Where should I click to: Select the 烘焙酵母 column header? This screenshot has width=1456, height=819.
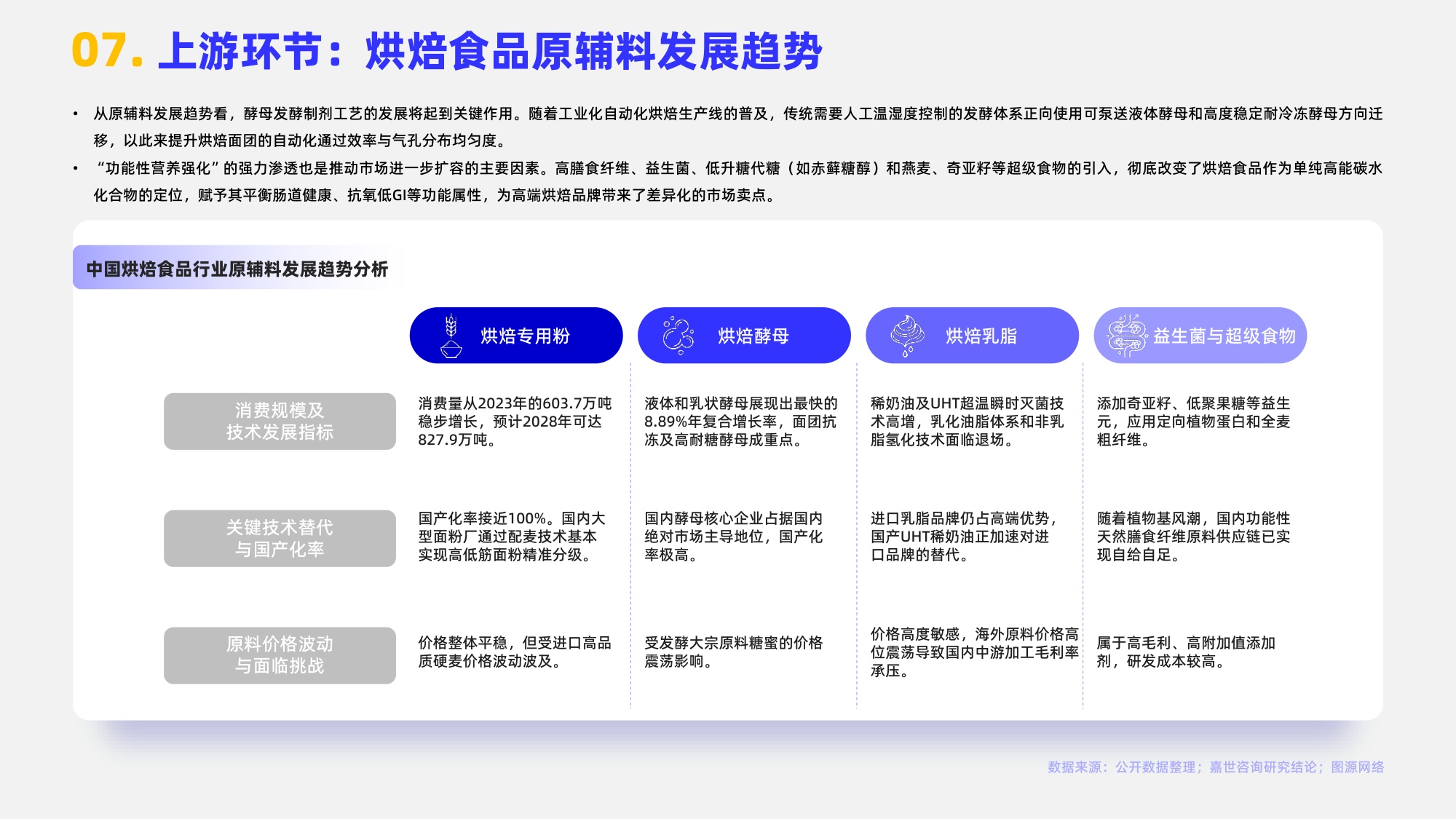744,336
